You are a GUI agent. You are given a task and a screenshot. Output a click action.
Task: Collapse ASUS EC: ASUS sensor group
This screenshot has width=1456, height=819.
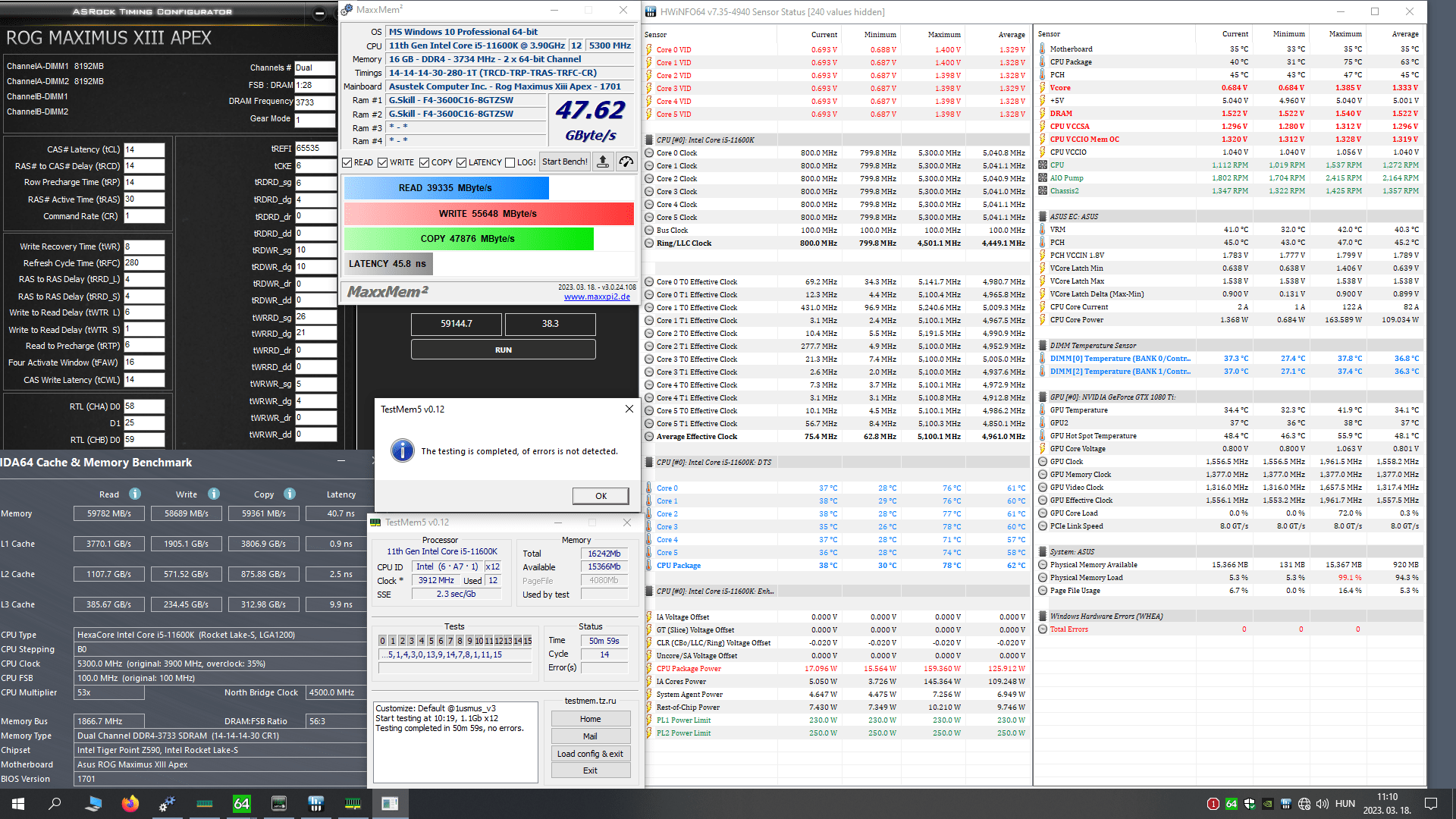[1043, 217]
